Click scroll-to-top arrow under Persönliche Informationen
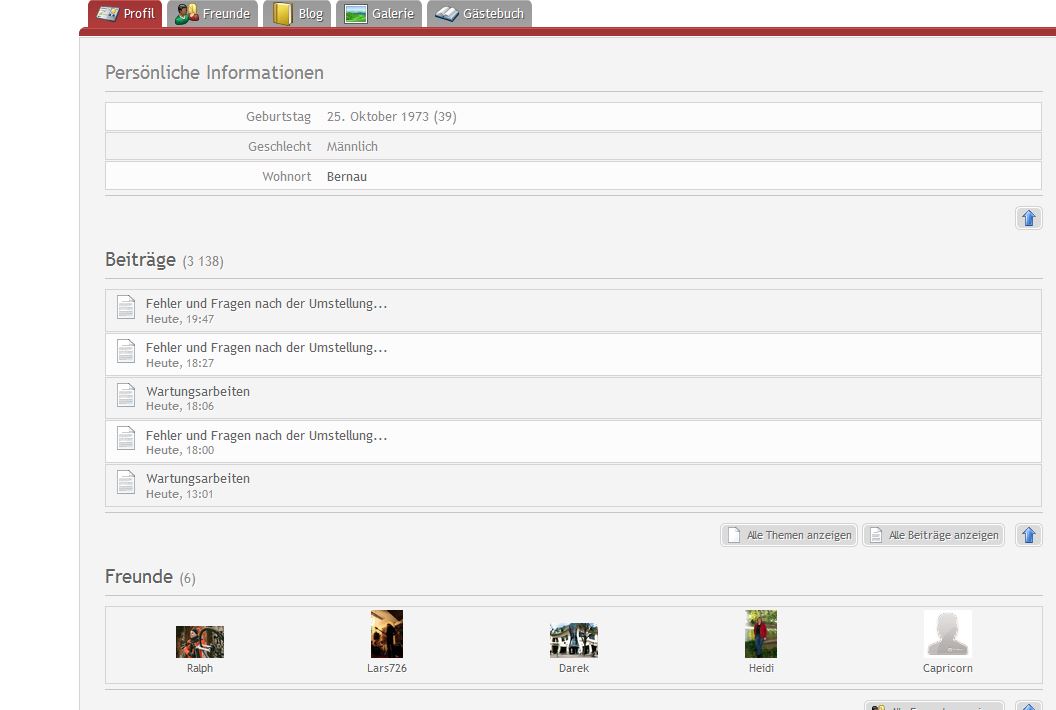Screen dimensions: 1056x710 1028,218
